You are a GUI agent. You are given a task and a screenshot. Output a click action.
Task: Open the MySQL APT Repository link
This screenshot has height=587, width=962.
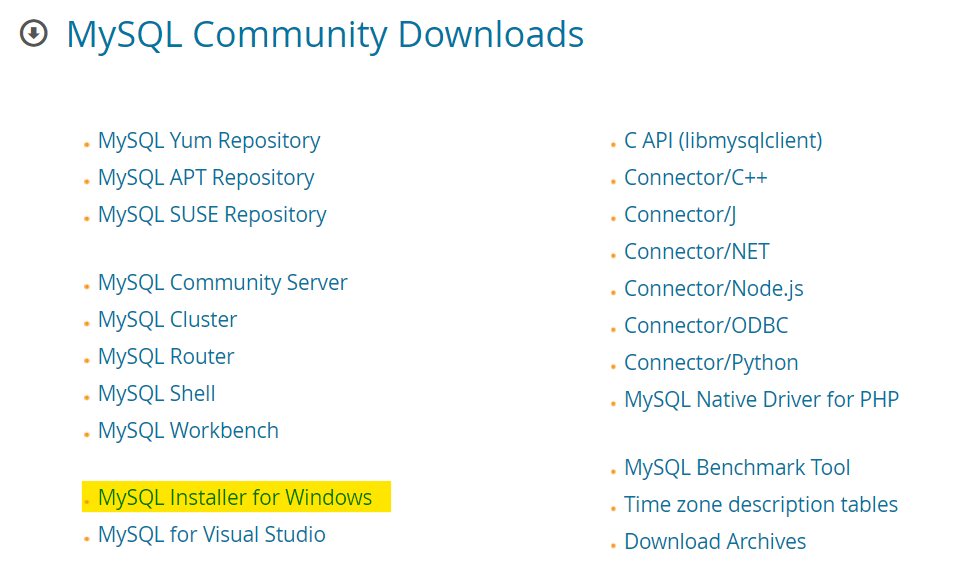coord(206,177)
